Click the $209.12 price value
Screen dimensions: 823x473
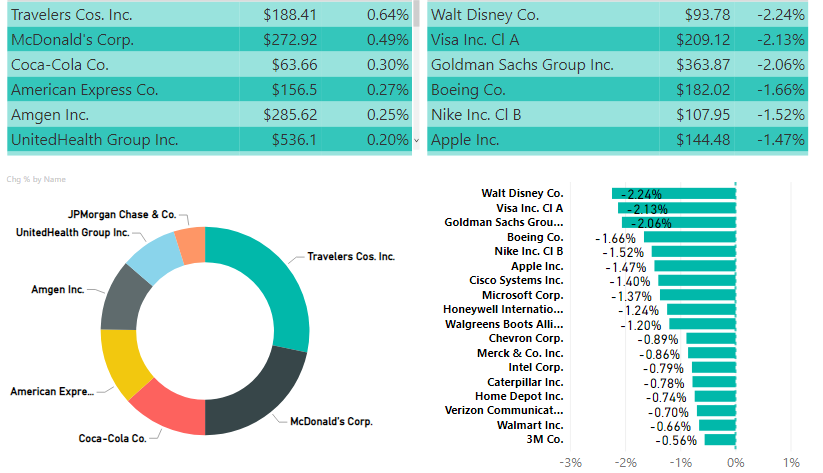(x=703, y=40)
